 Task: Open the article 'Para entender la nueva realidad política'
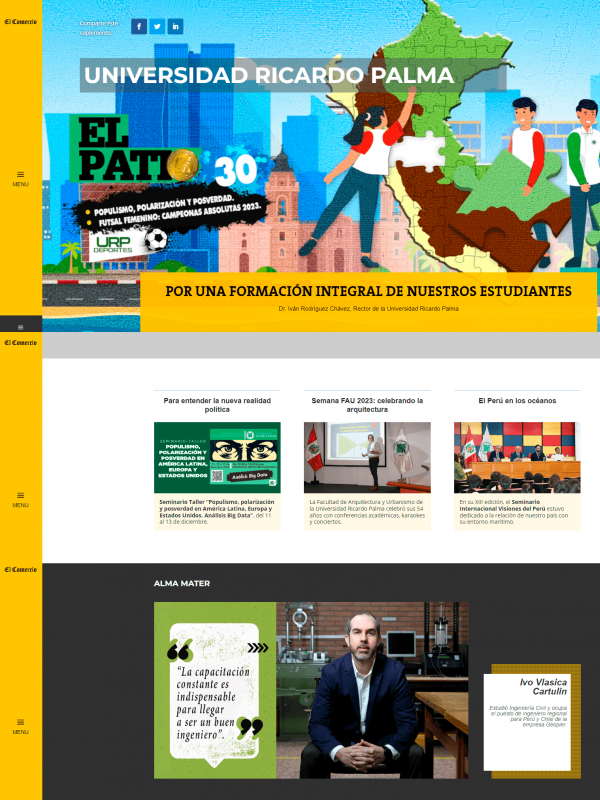click(x=217, y=405)
